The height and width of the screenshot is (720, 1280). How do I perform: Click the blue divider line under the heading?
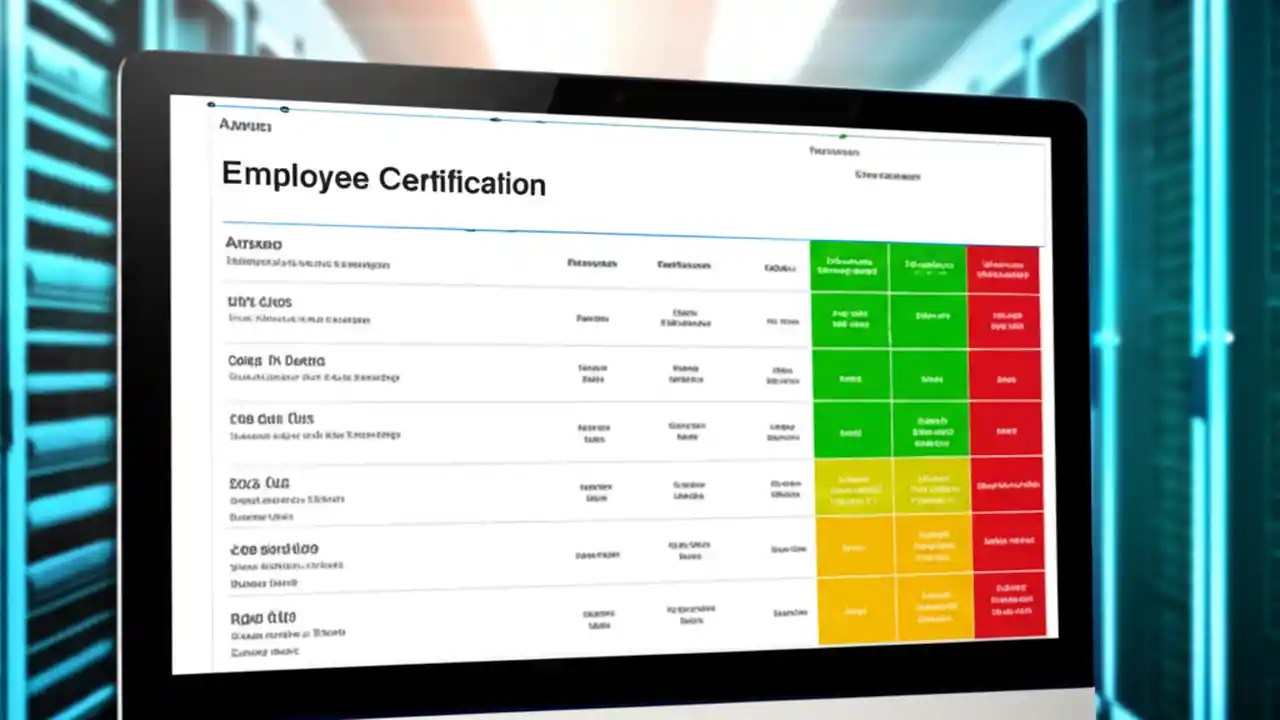pos(630,228)
